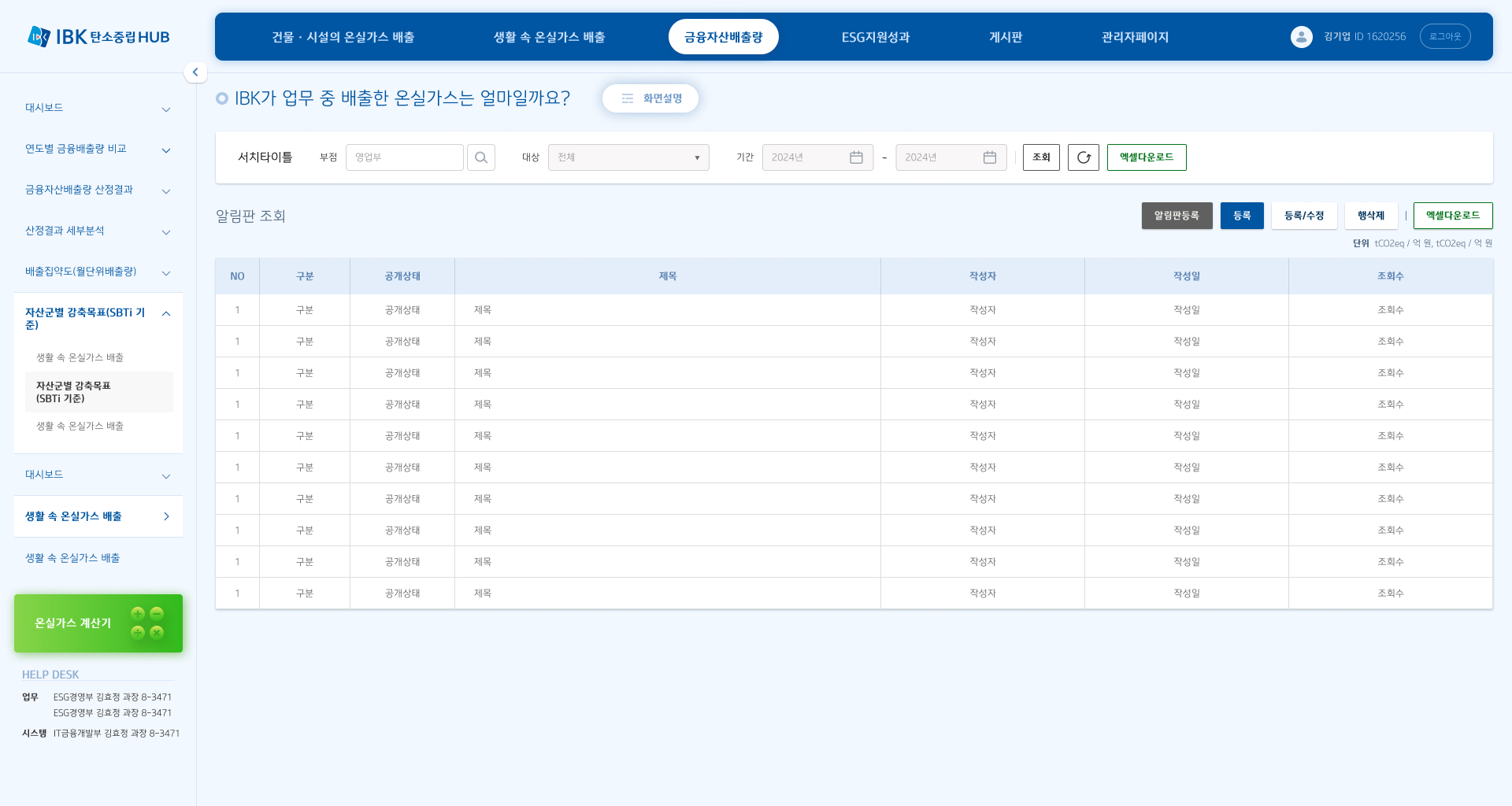The image size is (1512, 806).
Task: Open top nav 생활 속 온실가스 배출
Action: click(x=549, y=37)
